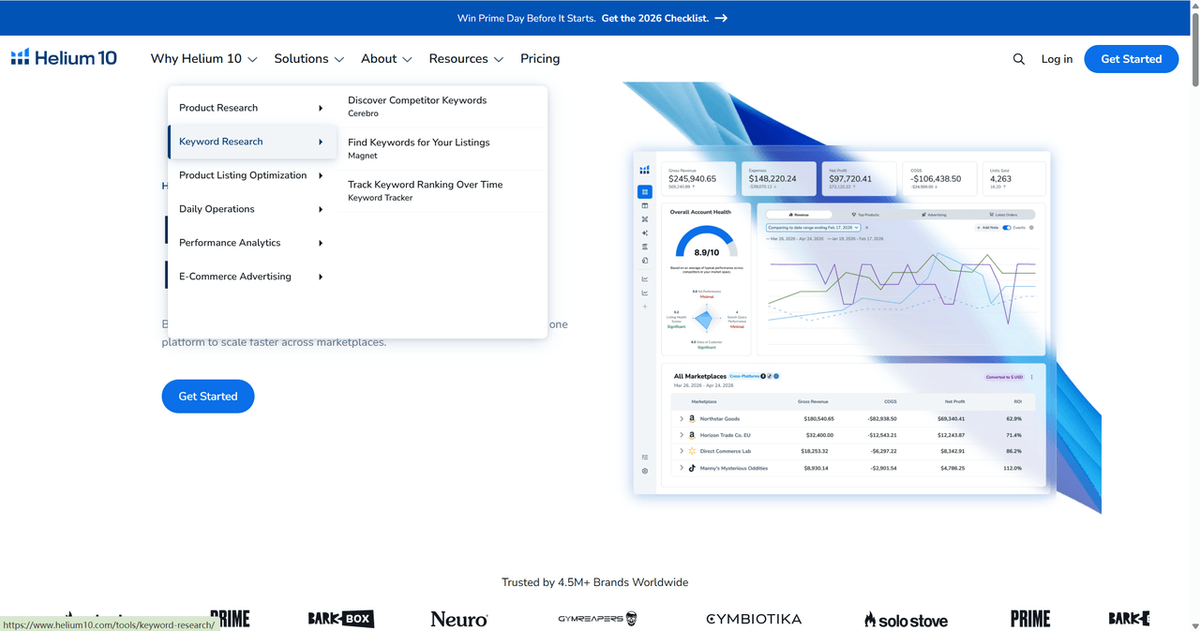Expand the About nav dropdown
Viewport: 1200px width, 631px height.
tap(386, 59)
